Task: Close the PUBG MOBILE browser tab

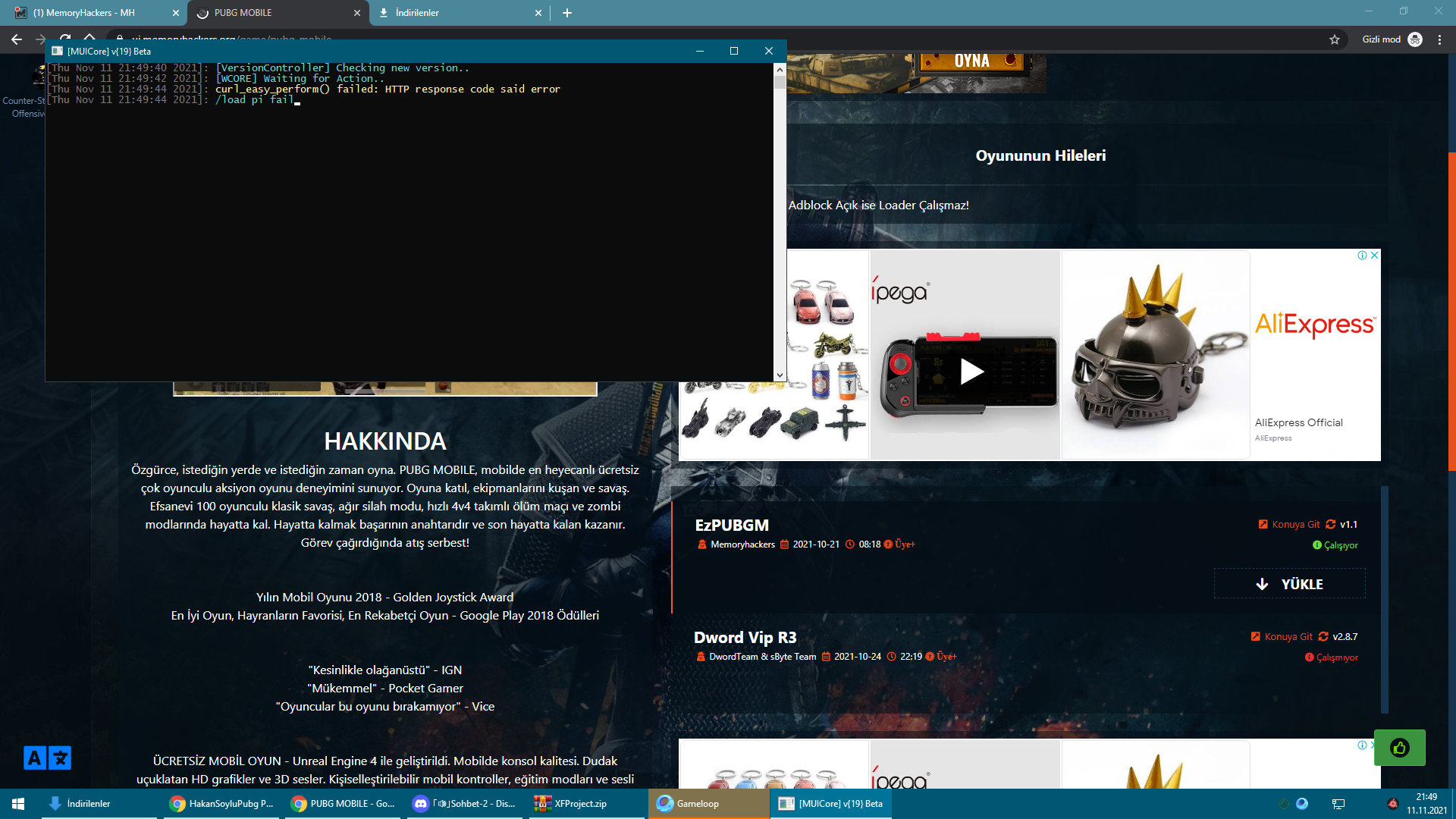Action: pos(357,13)
